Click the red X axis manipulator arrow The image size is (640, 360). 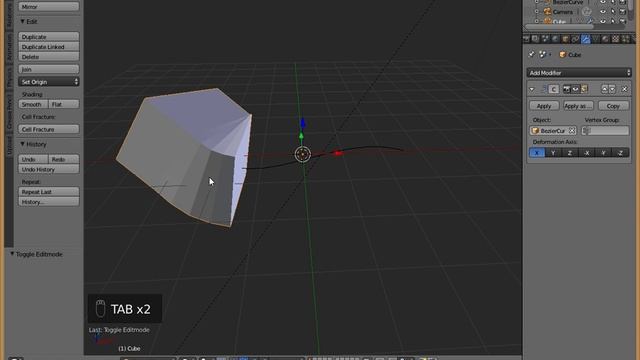tap(338, 153)
